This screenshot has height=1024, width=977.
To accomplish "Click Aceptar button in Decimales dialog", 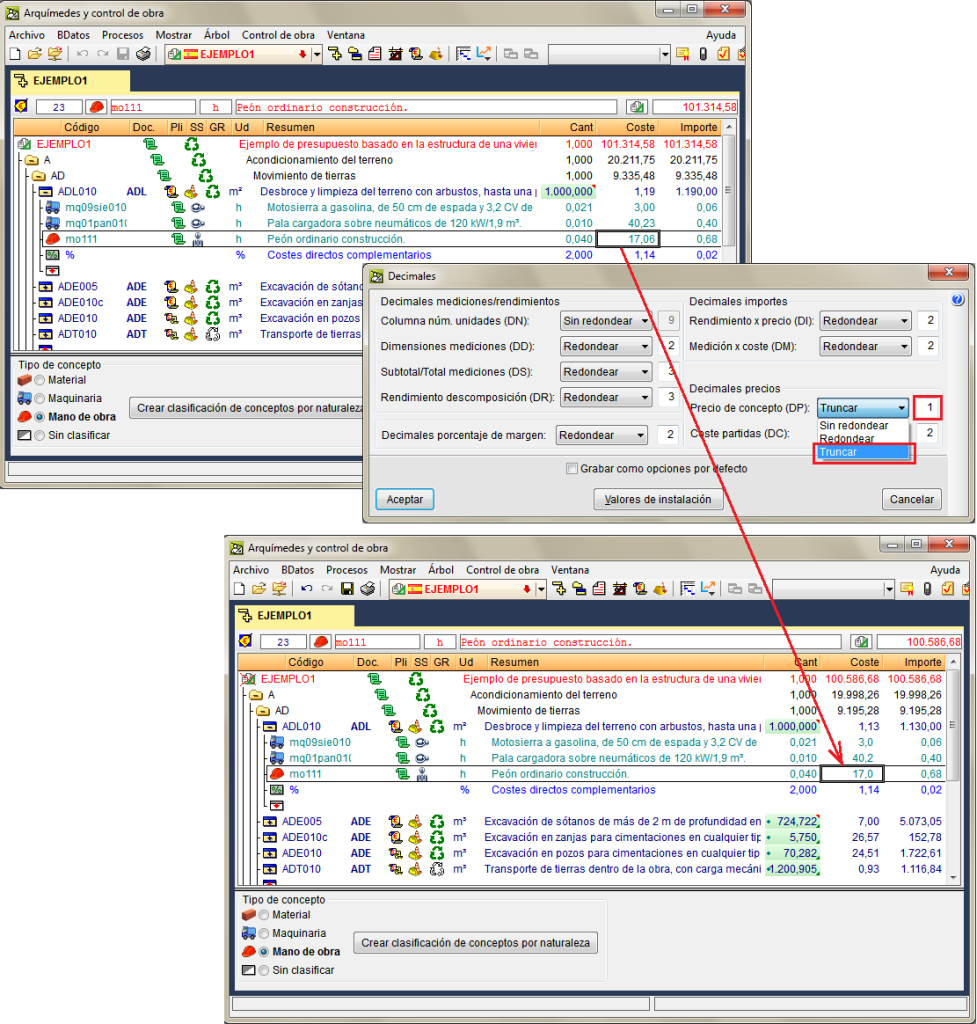I will pos(405,499).
